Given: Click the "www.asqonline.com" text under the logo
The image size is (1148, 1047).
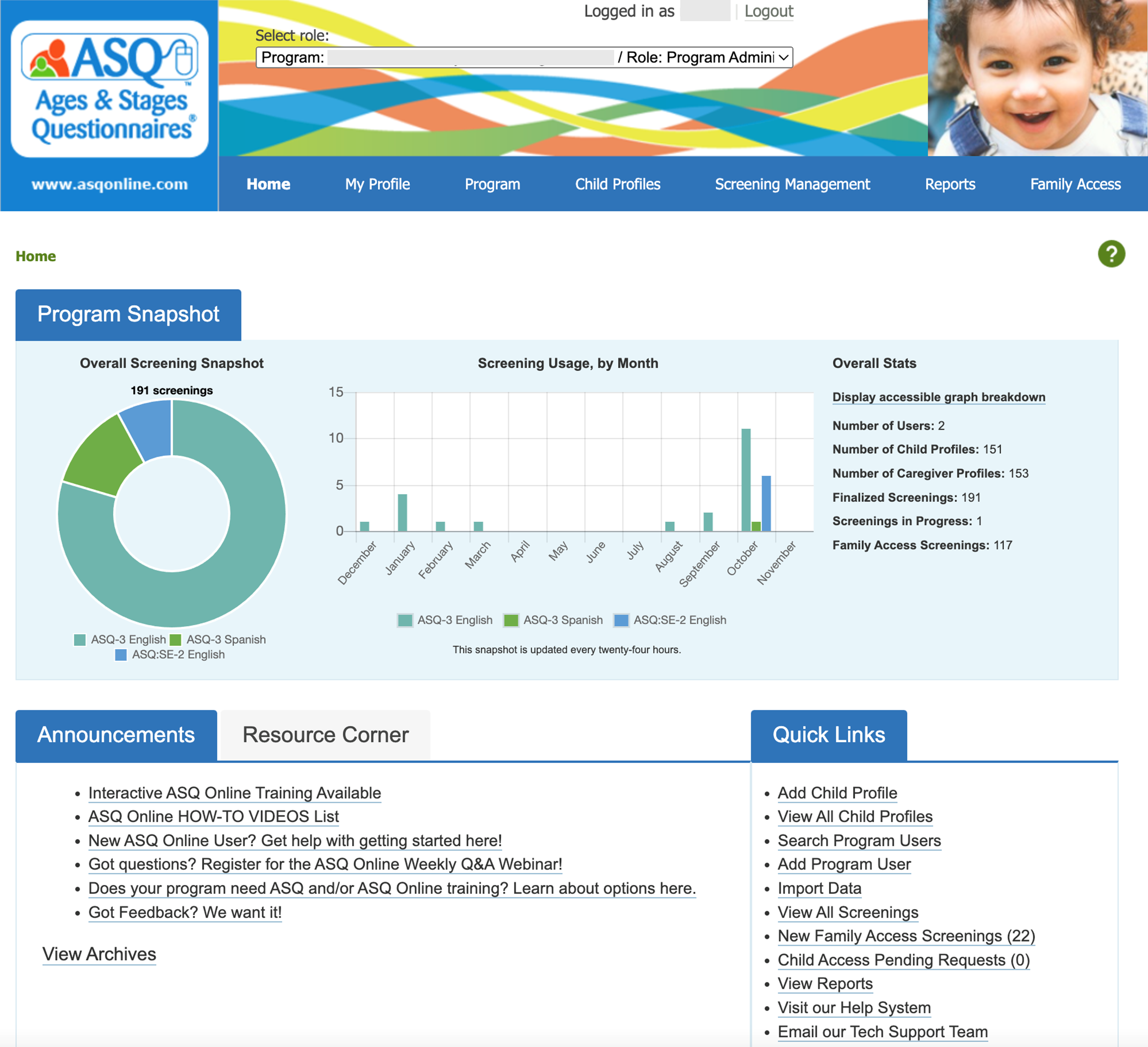Looking at the screenshot, I should [x=109, y=184].
